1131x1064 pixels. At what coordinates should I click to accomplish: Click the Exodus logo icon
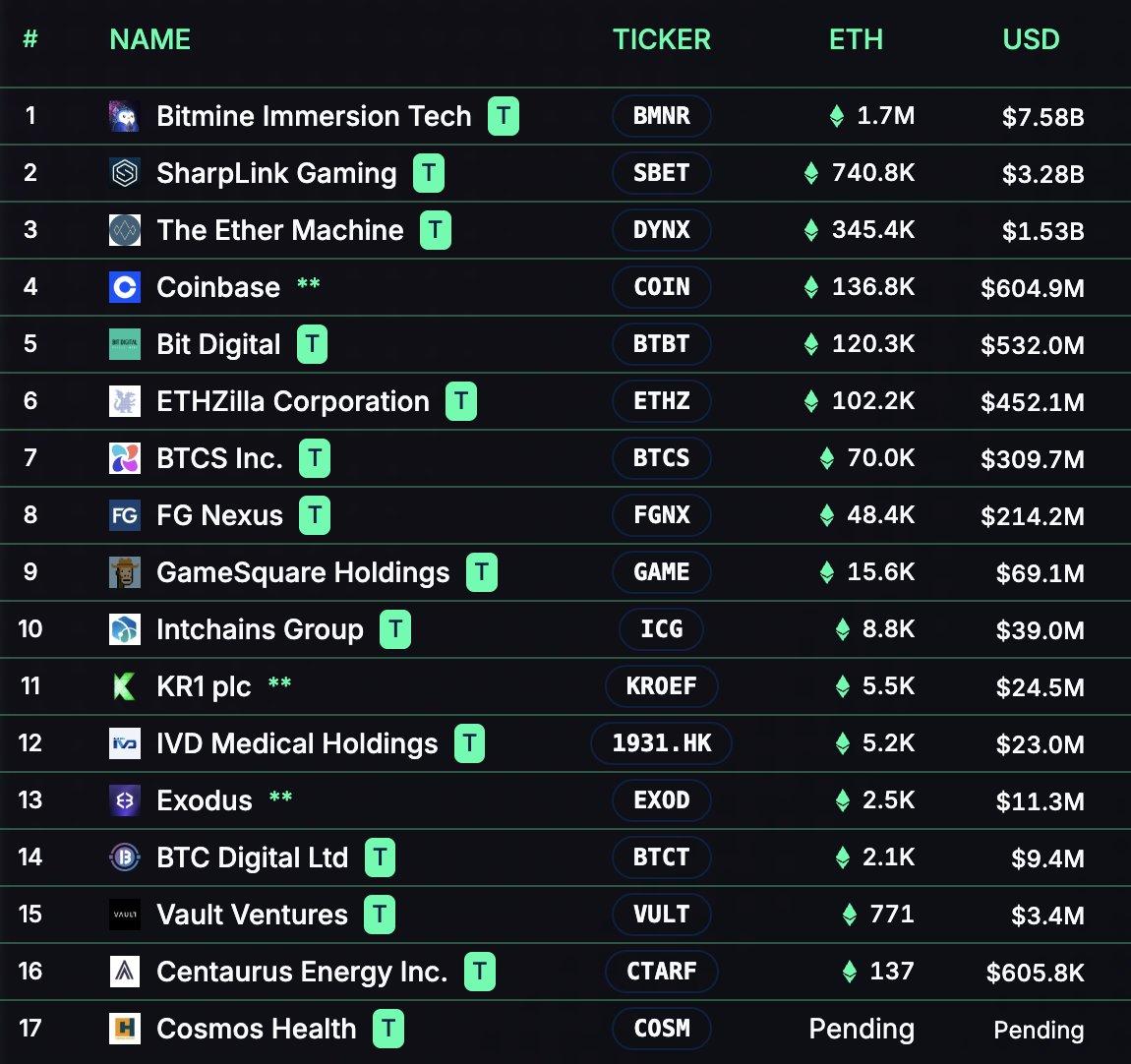(x=125, y=800)
